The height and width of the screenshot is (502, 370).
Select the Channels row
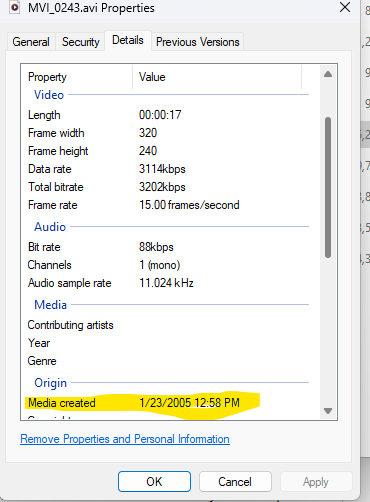[168, 265]
